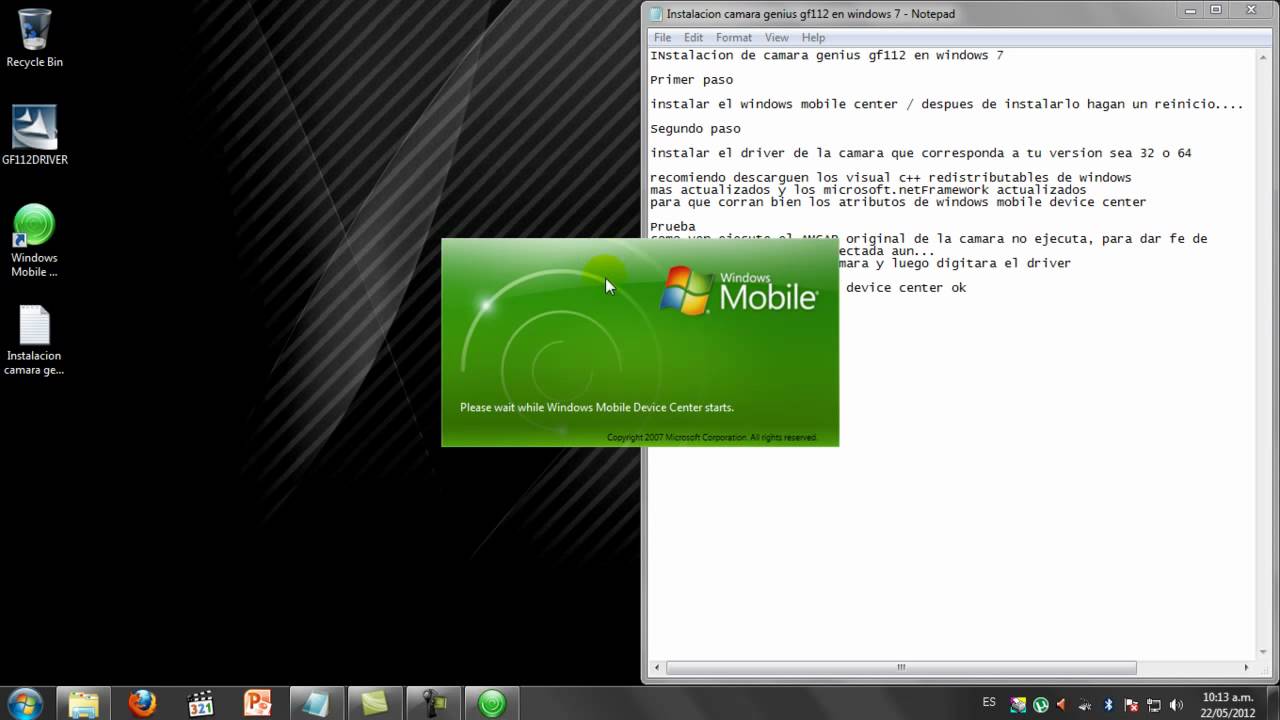Click the 'instalar el driver de la camara' line
The height and width of the screenshot is (720, 1280).
pos(920,153)
